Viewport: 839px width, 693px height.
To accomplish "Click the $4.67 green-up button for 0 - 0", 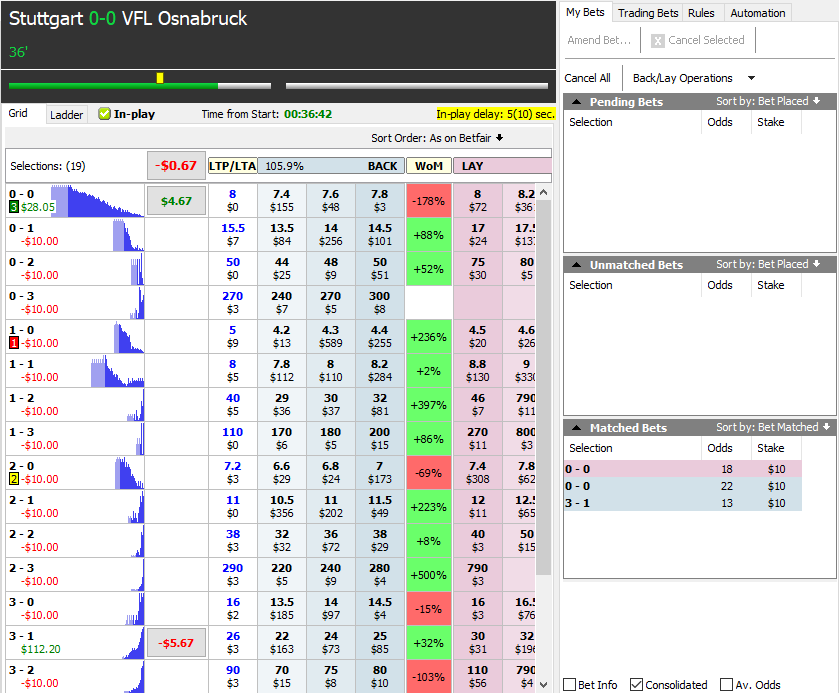I will (x=176, y=201).
